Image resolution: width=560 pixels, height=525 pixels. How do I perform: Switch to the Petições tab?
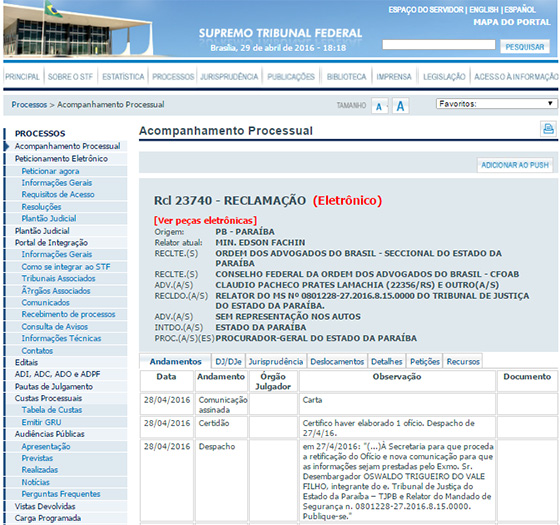425,361
